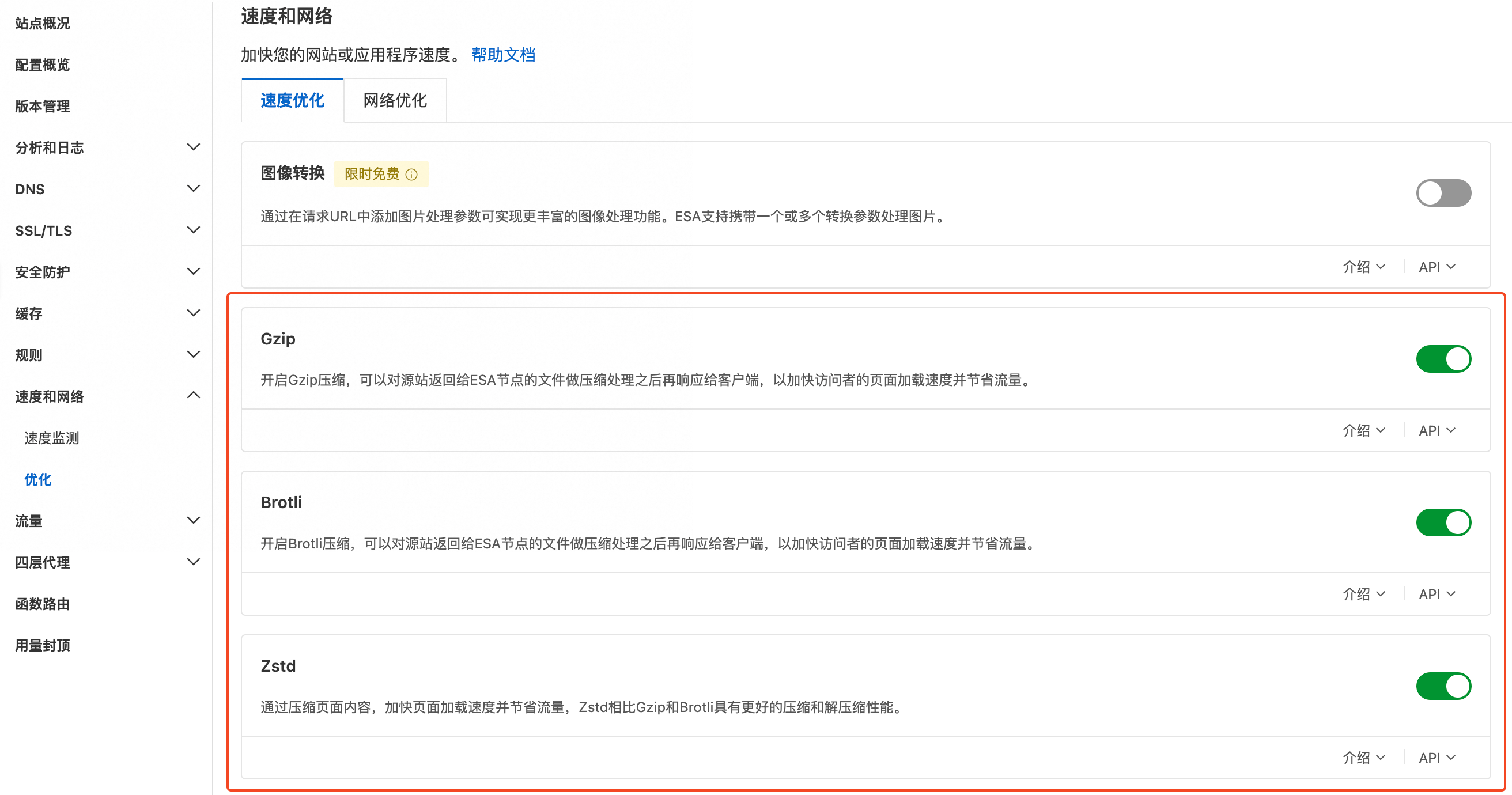Turn off the Gzip compression toggle
Screen dimensions: 1512x795
(x=1443, y=359)
